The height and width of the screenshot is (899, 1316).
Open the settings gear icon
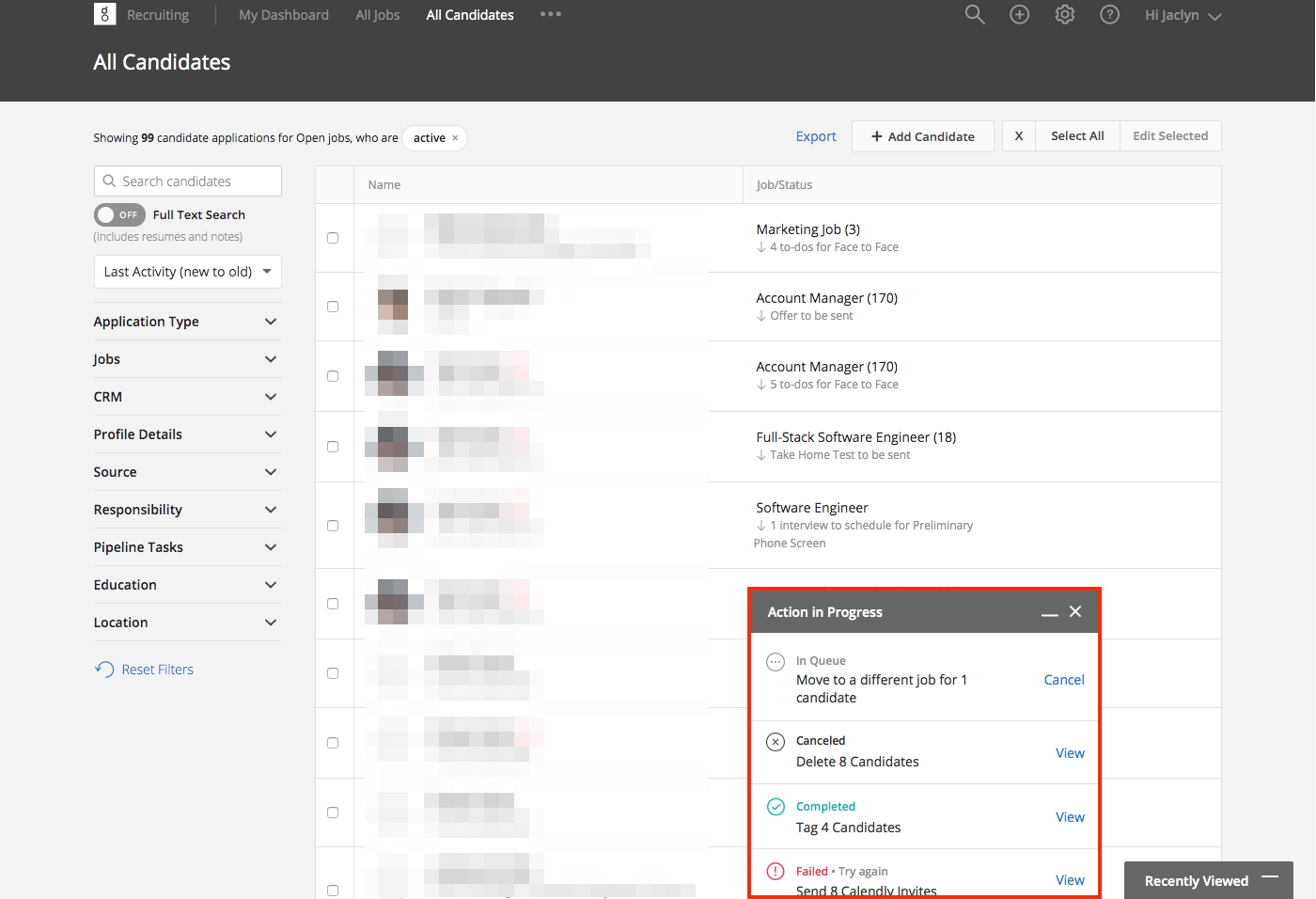tap(1065, 15)
